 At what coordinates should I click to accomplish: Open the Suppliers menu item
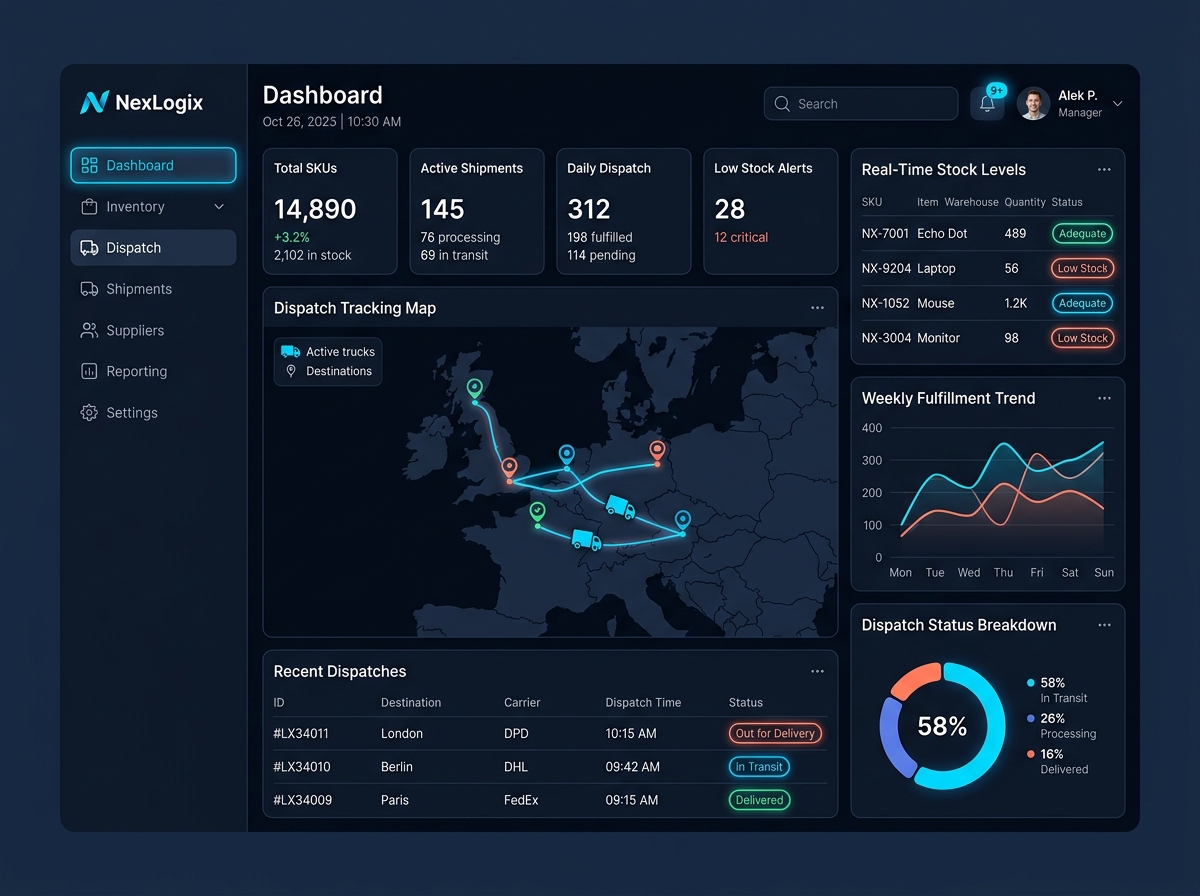pyautogui.click(x=153, y=330)
